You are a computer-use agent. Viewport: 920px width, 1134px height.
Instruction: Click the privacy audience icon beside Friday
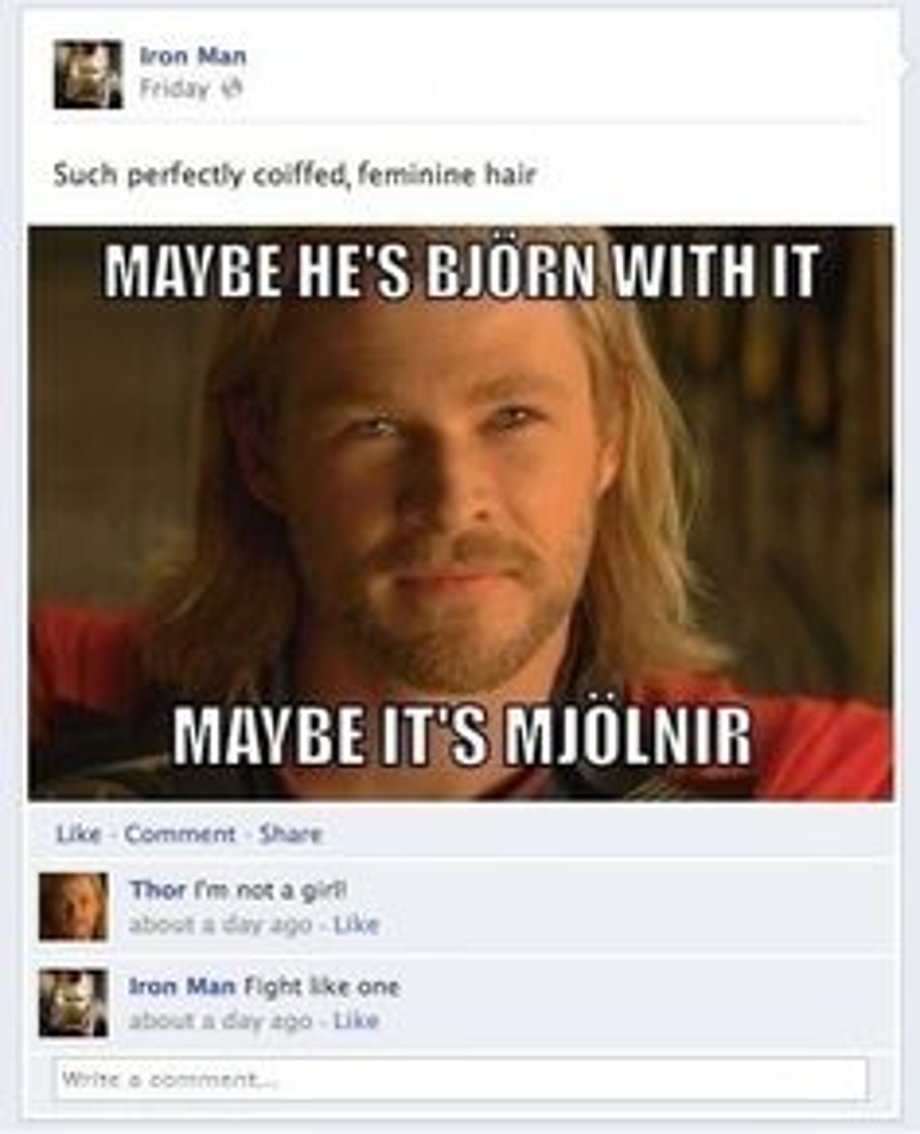[x=229, y=88]
